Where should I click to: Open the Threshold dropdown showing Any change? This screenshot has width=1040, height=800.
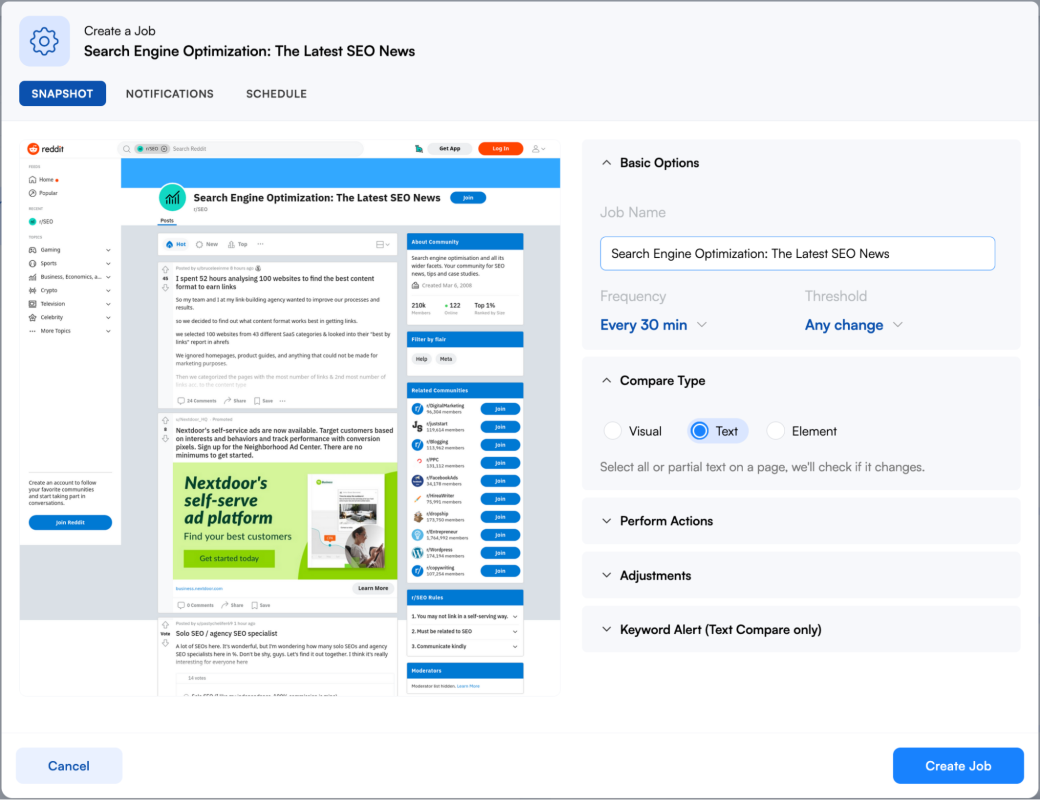tap(854, 325)
